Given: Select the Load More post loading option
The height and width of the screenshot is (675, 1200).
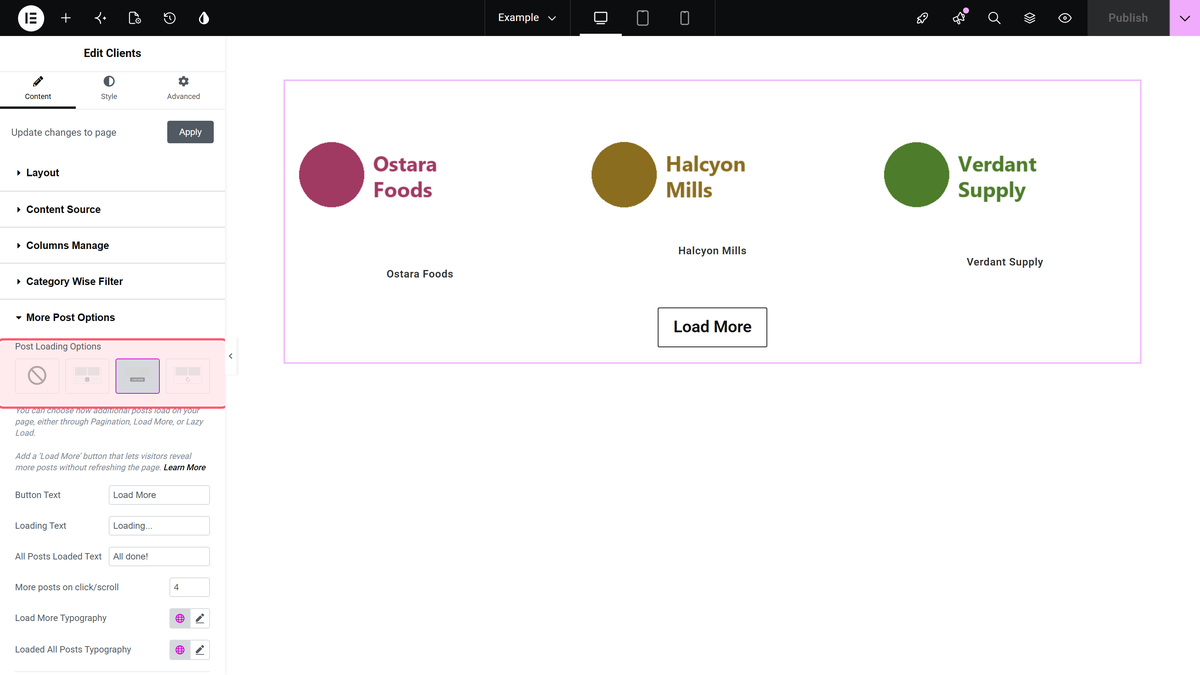Looking at the screenshot, I should pyautogui.click(x=137, y=376).
